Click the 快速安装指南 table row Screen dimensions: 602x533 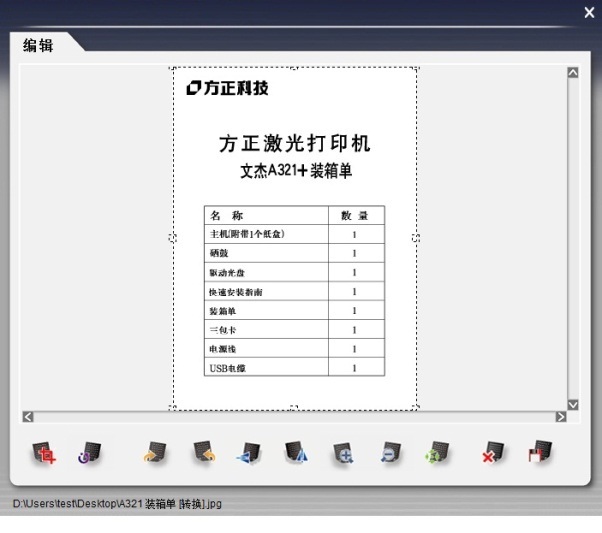[x=294, y=291]
